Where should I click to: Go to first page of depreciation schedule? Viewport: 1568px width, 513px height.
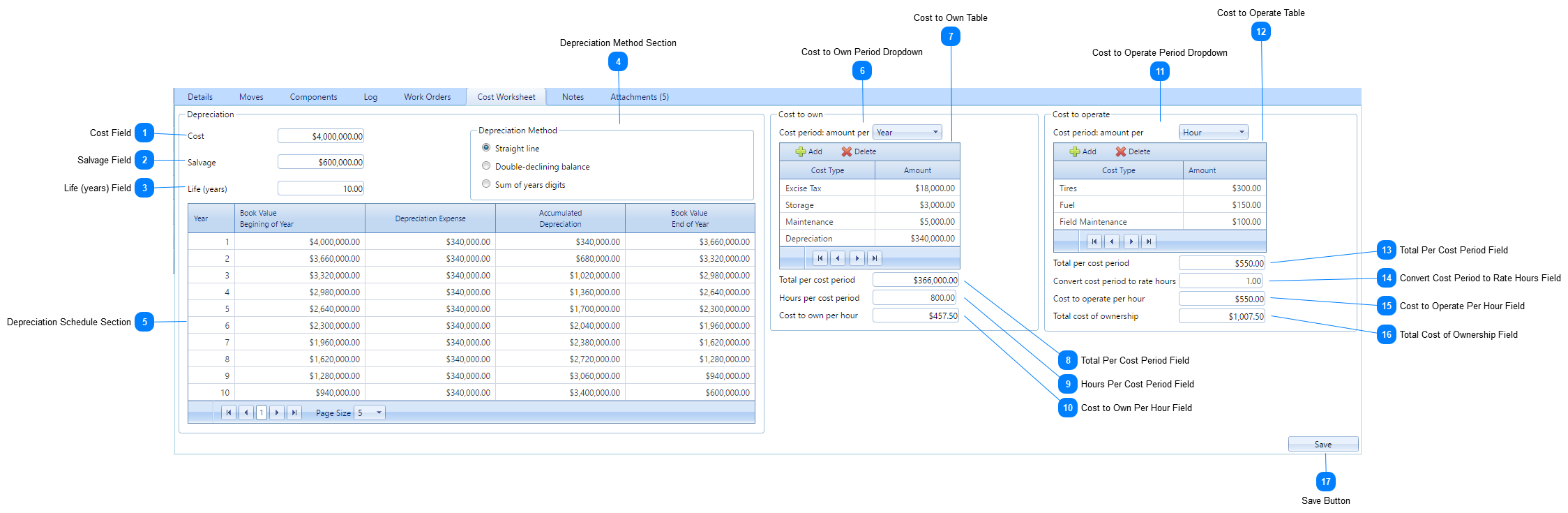pos(228,412)
